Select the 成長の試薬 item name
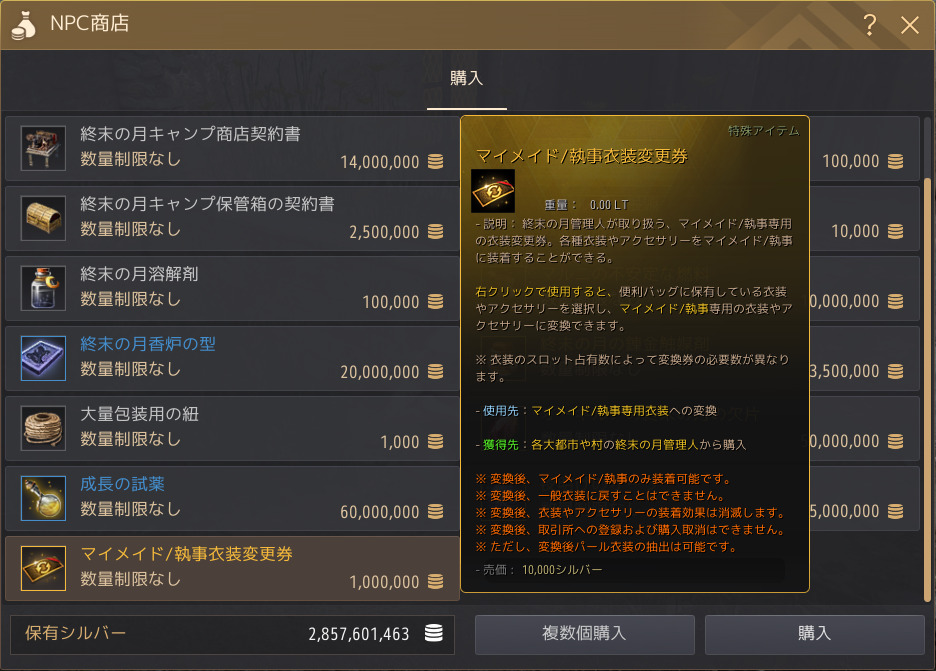 [122, 484]
